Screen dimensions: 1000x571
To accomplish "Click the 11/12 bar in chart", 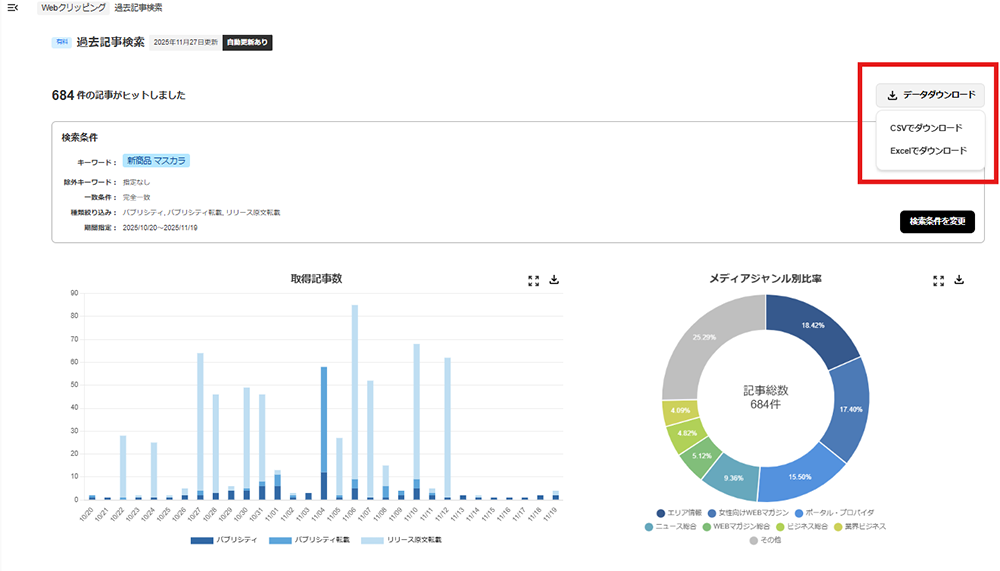I will [448, 429].
